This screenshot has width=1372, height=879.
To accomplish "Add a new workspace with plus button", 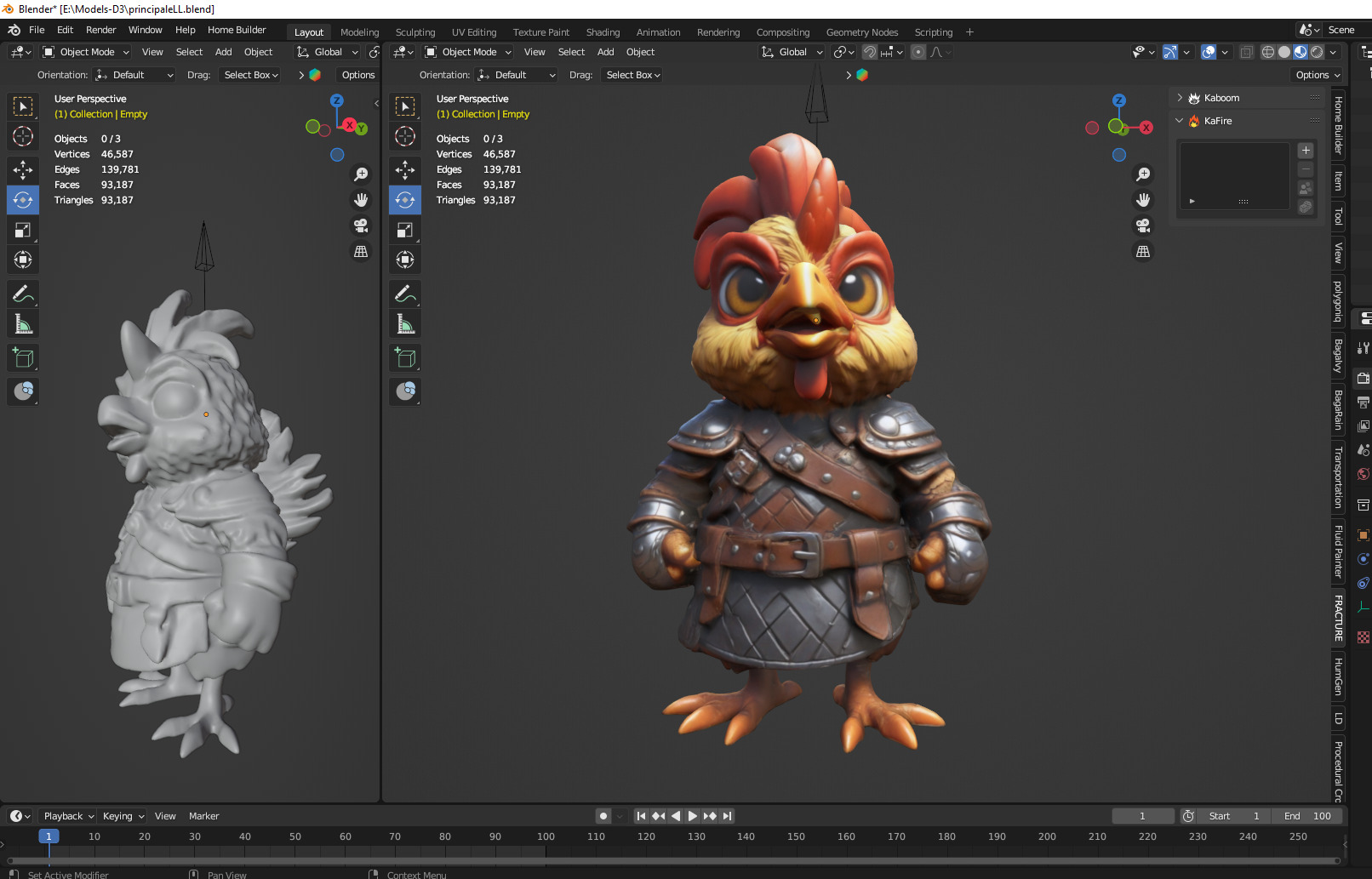I will (969, 32).
